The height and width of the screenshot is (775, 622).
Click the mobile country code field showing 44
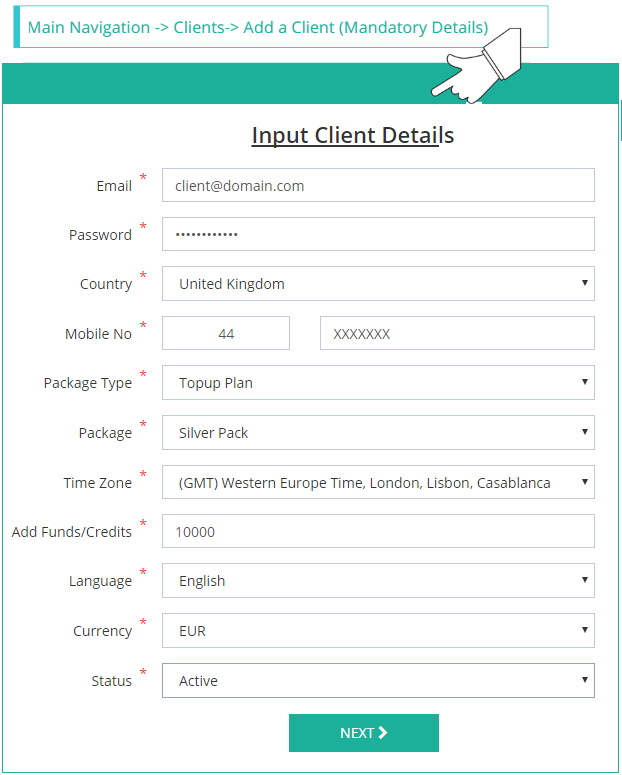pos(226,334)
